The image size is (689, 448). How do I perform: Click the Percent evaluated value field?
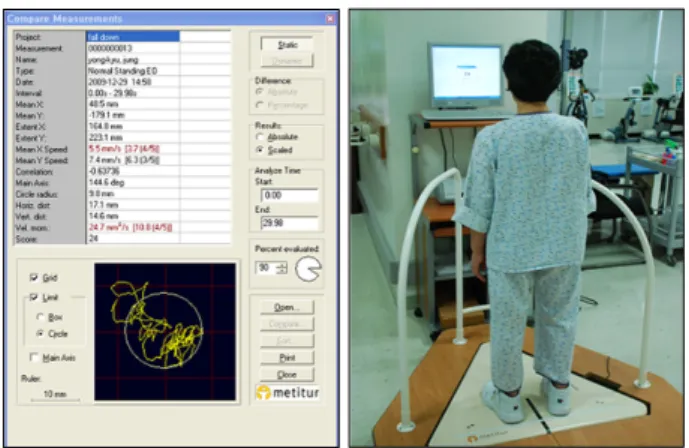coord(266,267)
